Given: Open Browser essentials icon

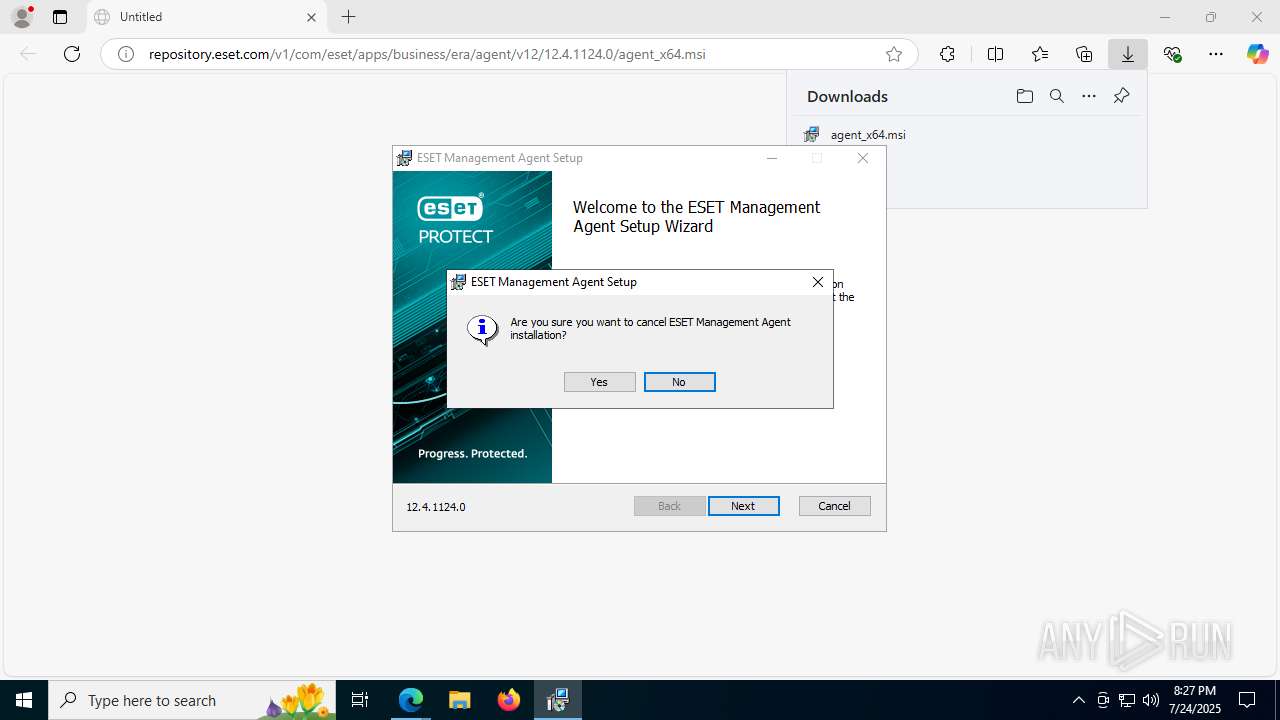Looking at the screenshot, I should [x=1173, y=54].
